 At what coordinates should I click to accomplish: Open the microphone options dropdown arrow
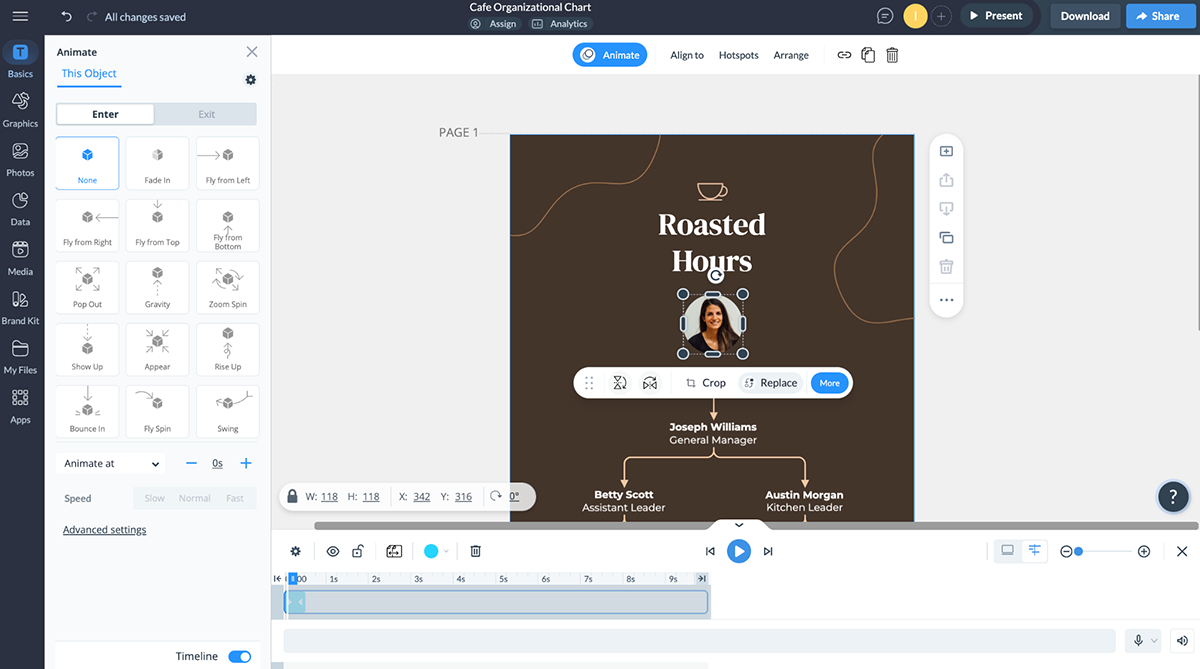(1155, 641)
